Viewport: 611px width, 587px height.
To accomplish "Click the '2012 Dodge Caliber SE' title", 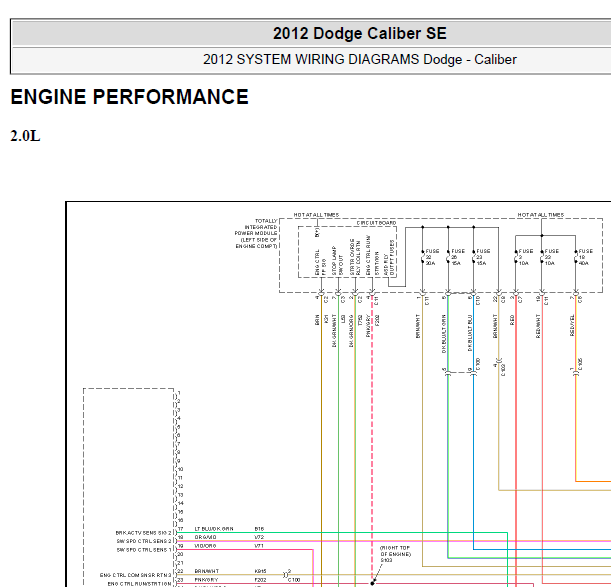I will [359, 34].
